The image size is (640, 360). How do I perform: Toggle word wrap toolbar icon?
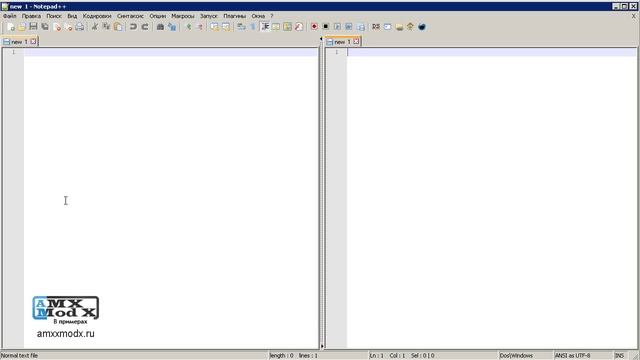coord(241,27)
